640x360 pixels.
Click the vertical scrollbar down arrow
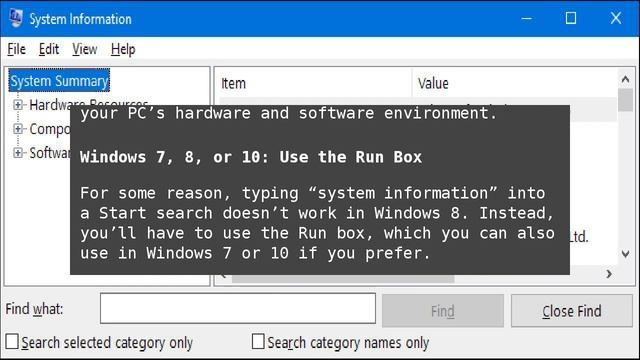pyautogui.click(x=625, y=254)
